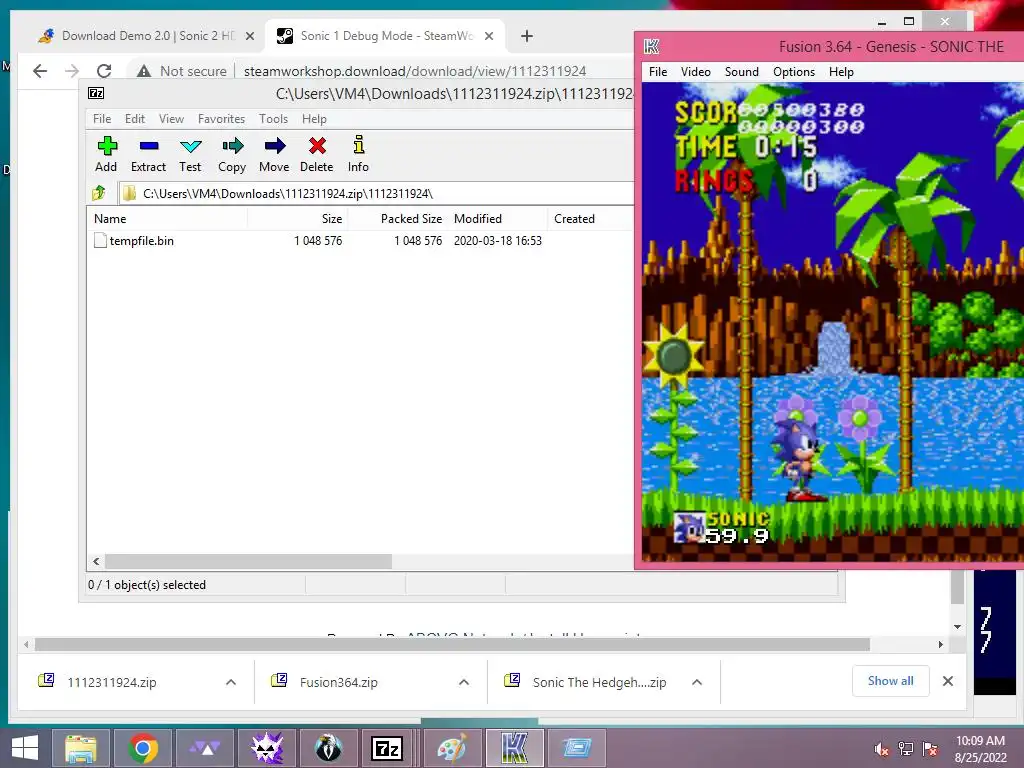Close the Sonic 1 Debug Mode tab
Screen dimensions: 1024x768
point(488,36)
